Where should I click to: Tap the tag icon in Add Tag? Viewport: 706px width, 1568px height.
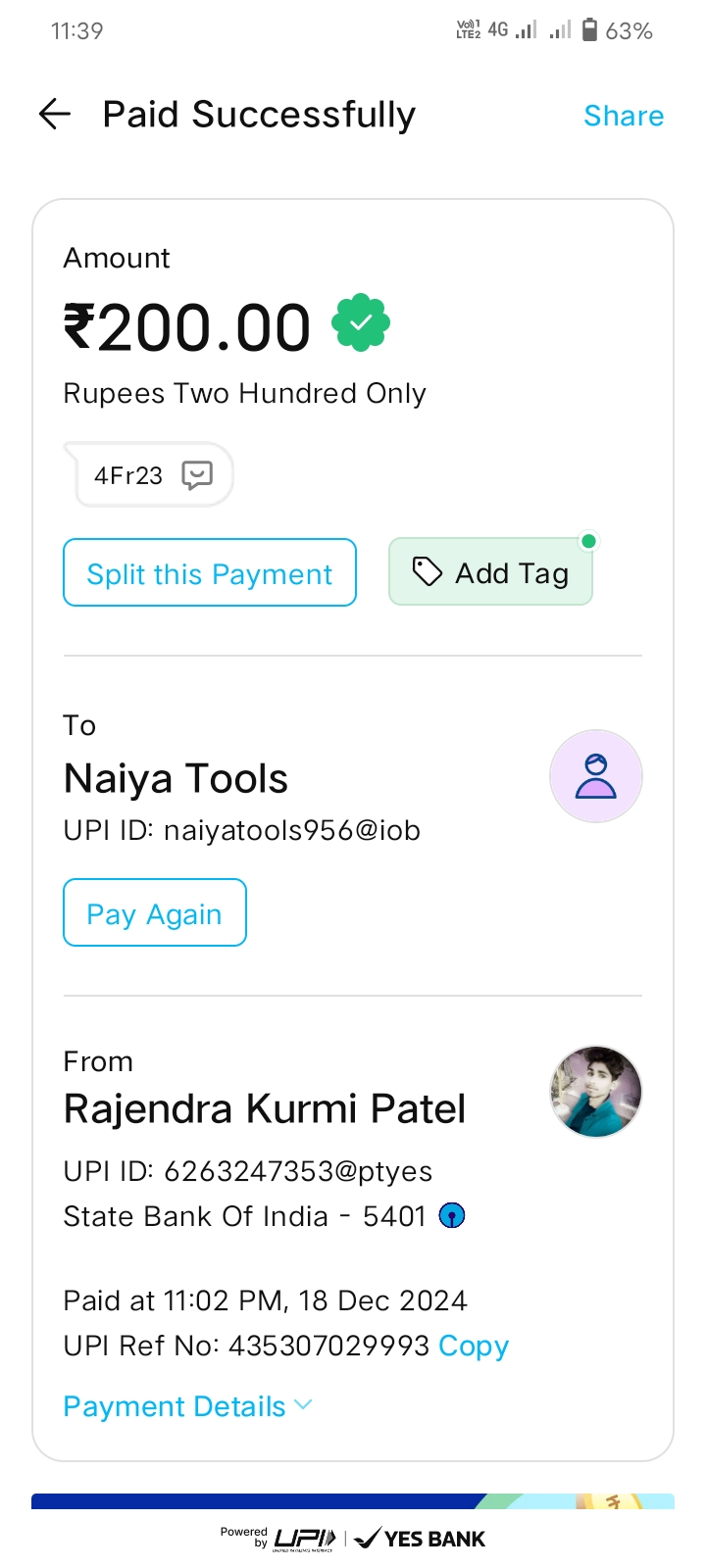(x=427, y=571)
